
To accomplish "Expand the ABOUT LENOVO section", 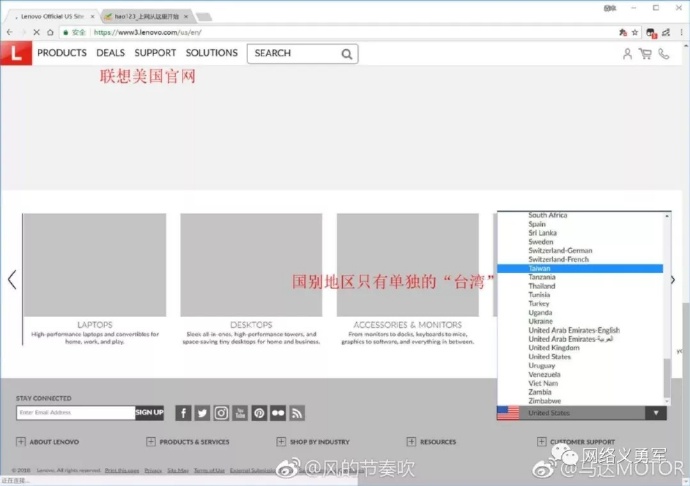I will (x=48, y=442).
